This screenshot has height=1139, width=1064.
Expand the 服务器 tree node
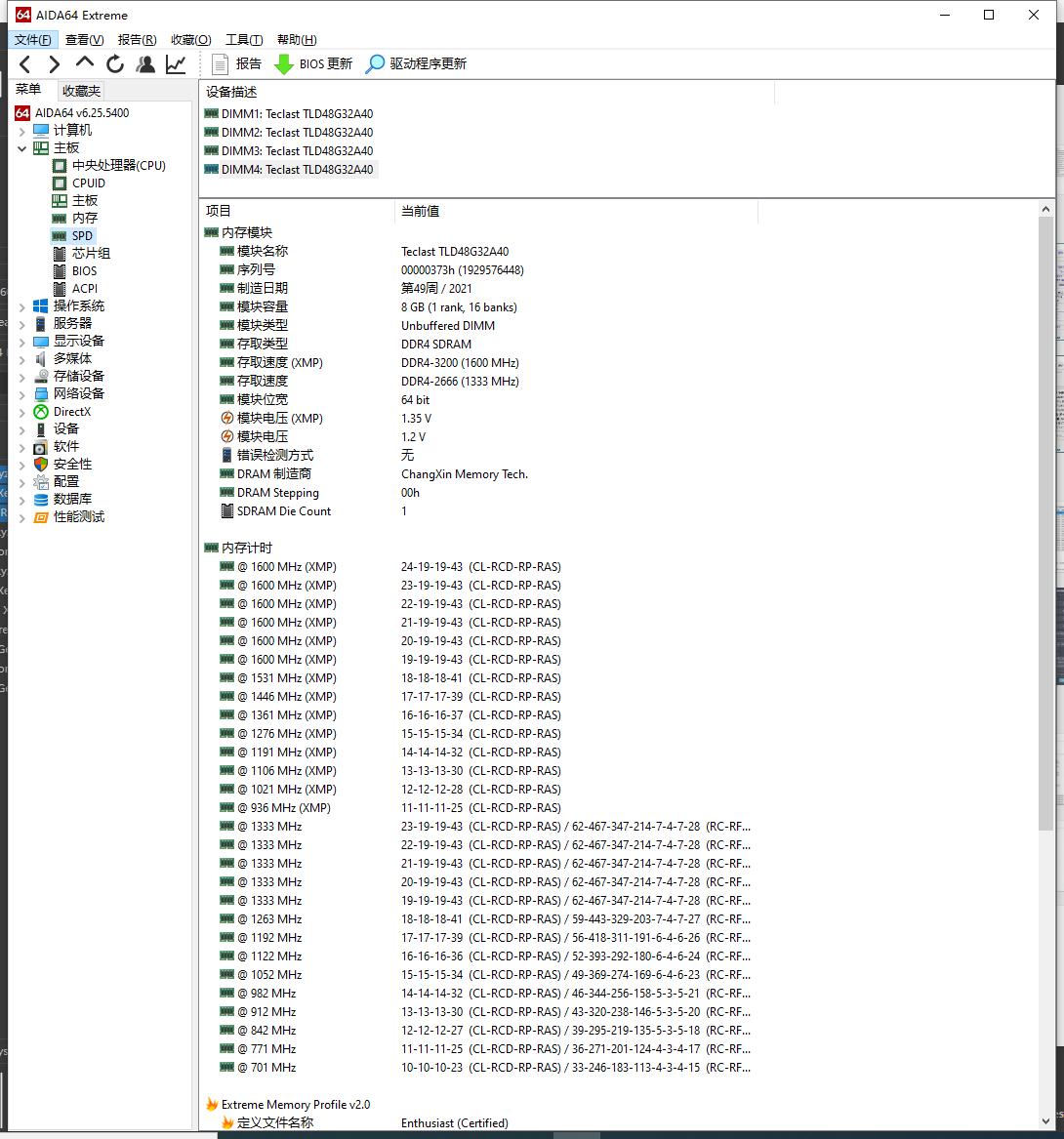[21, 324]
